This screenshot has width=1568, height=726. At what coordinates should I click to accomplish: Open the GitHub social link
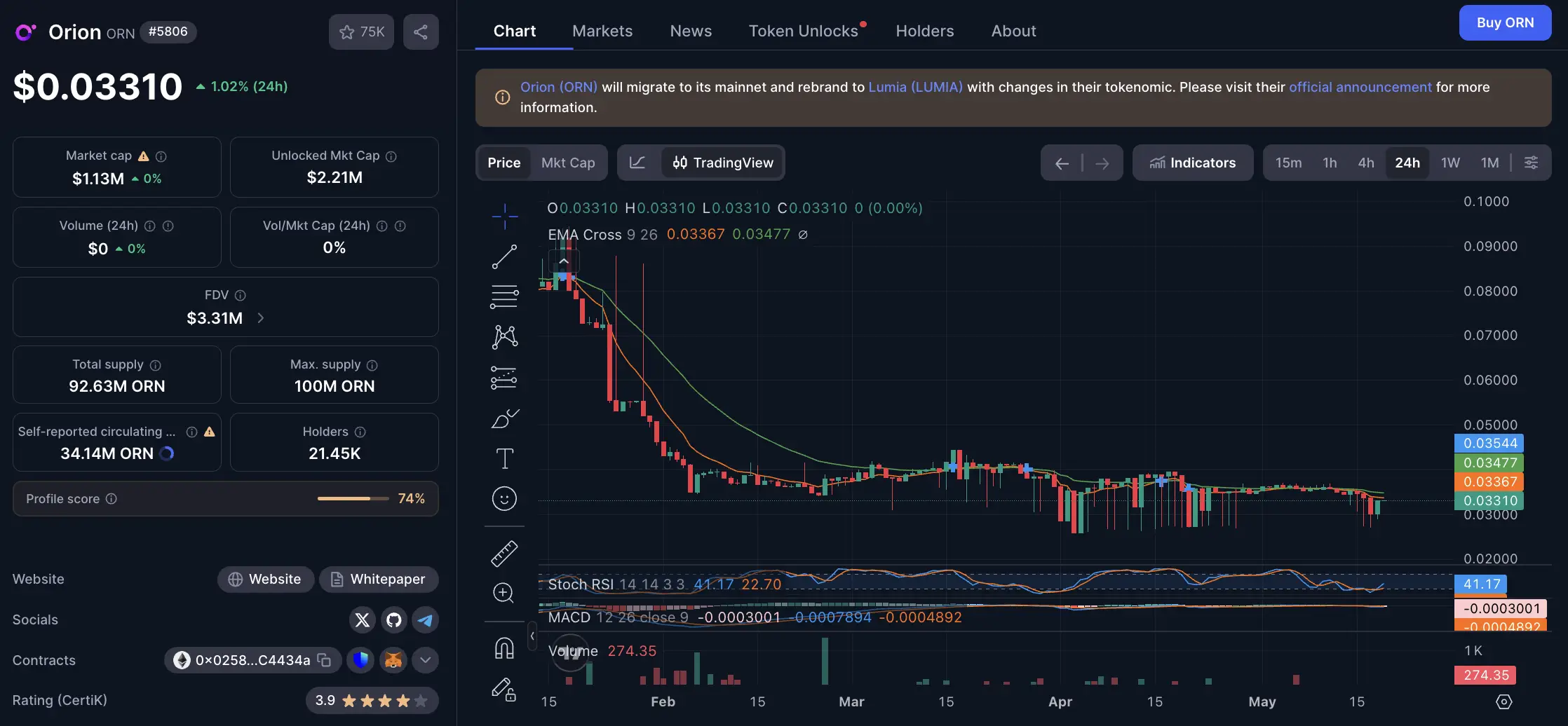pos(394,620)
